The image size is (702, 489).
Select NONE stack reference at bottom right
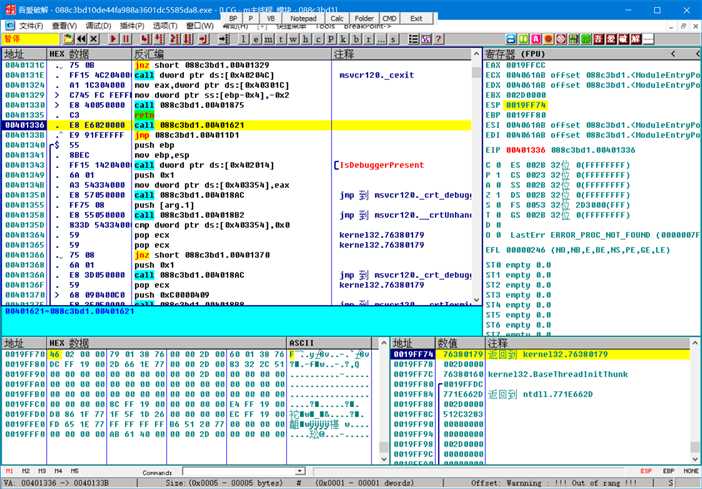point(691,471)
